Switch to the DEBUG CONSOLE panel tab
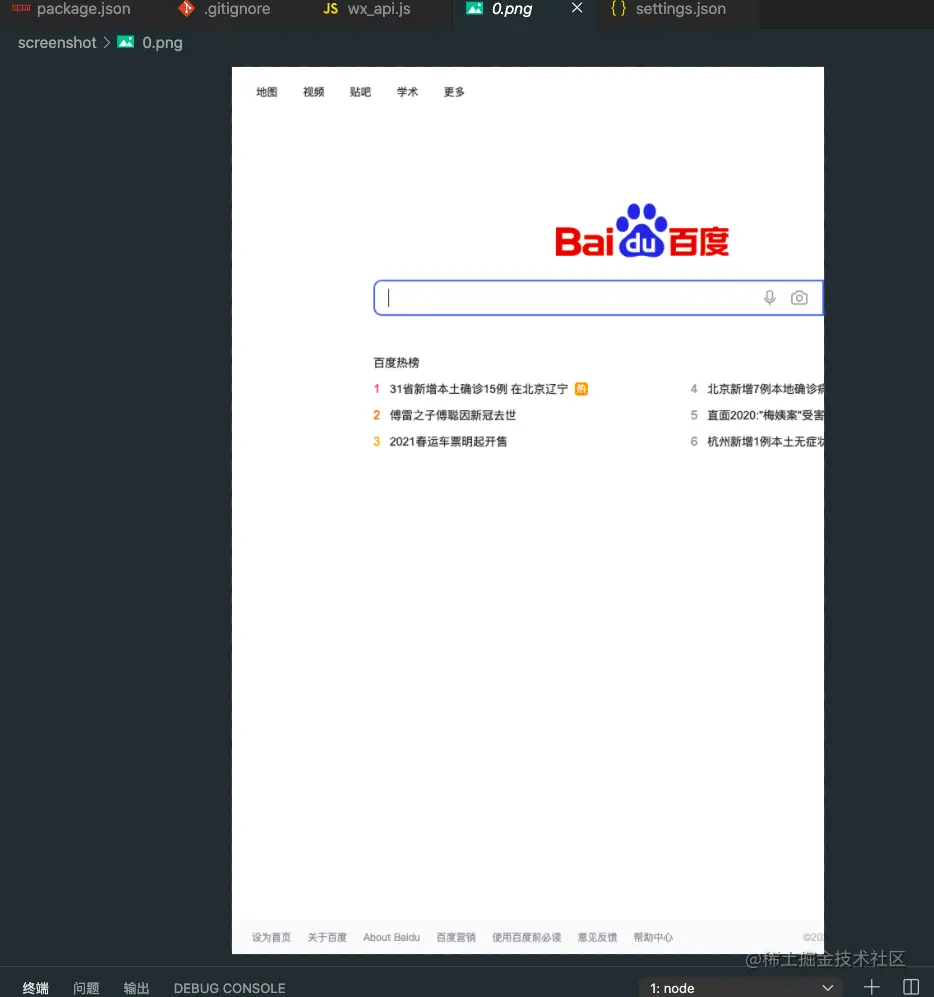Screen dimensions: 934x997 [230, 988]
